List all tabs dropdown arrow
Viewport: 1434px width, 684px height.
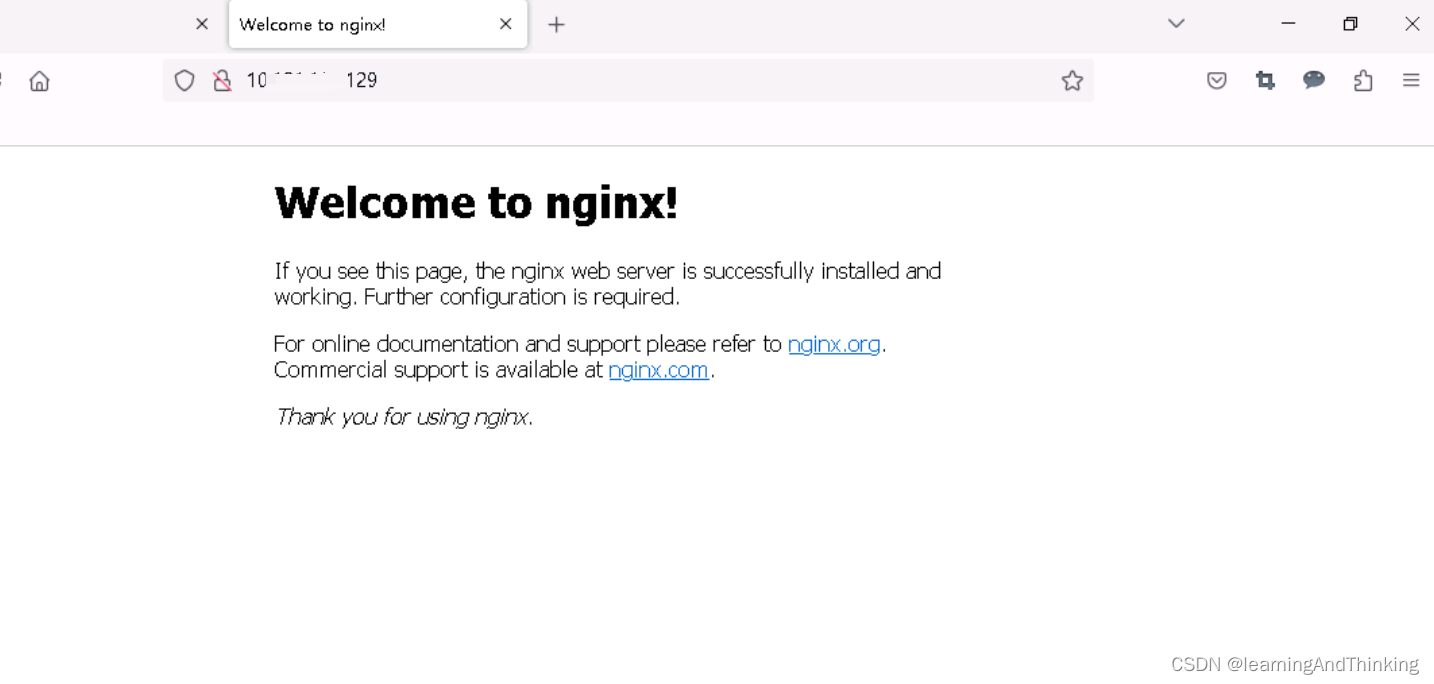coord(1176,24)
